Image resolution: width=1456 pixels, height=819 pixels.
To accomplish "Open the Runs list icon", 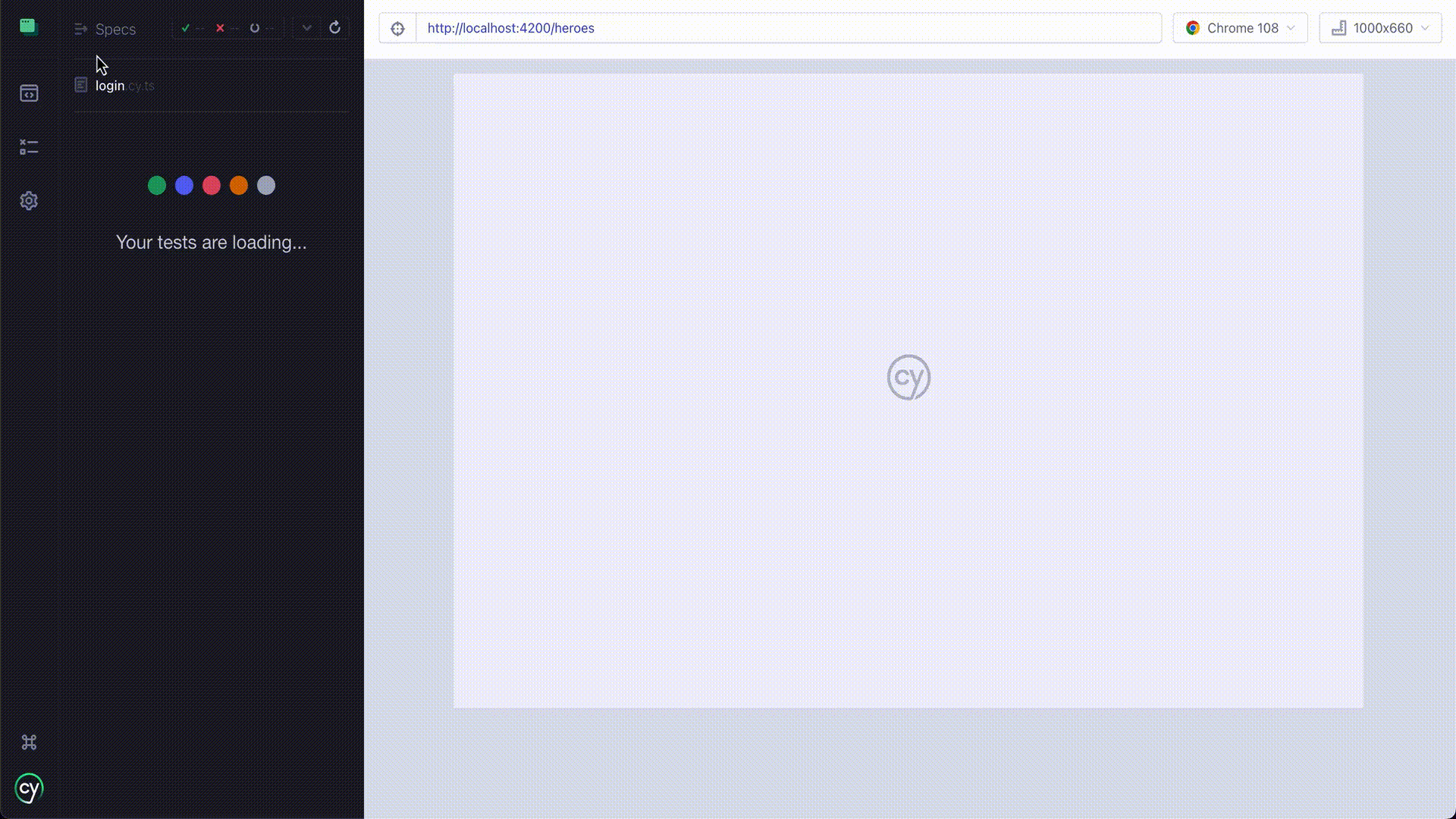I will [29, 147].
